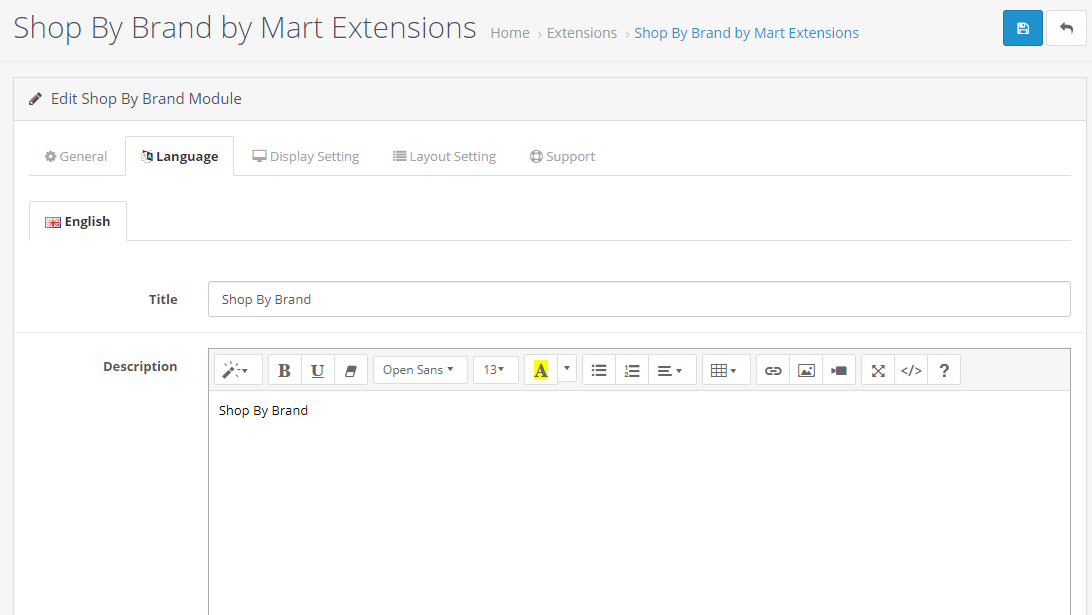Insert a picture in the description
Screen dimensions: 1092x615
pyautogui.click(x=806, y=371)
